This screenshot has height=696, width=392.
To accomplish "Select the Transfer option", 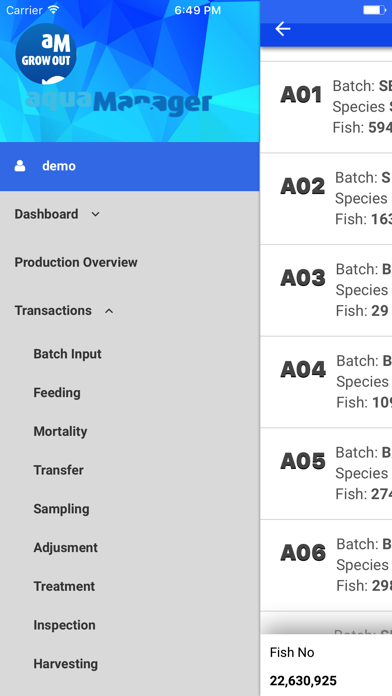I will (59, 470).
